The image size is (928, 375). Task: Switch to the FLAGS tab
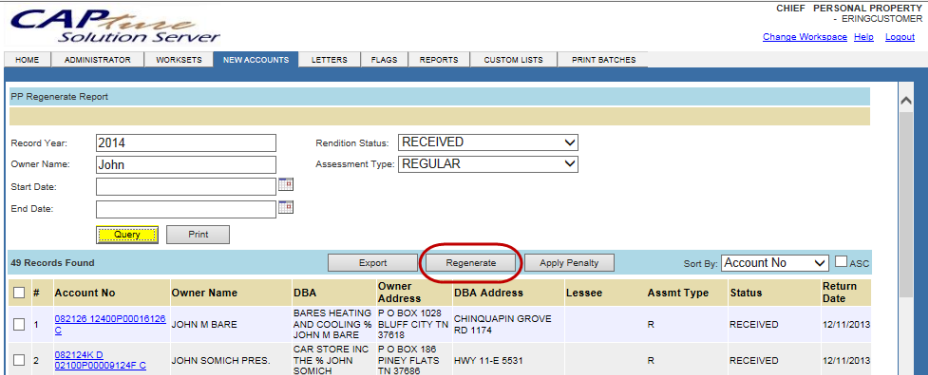tap(384, 60)
